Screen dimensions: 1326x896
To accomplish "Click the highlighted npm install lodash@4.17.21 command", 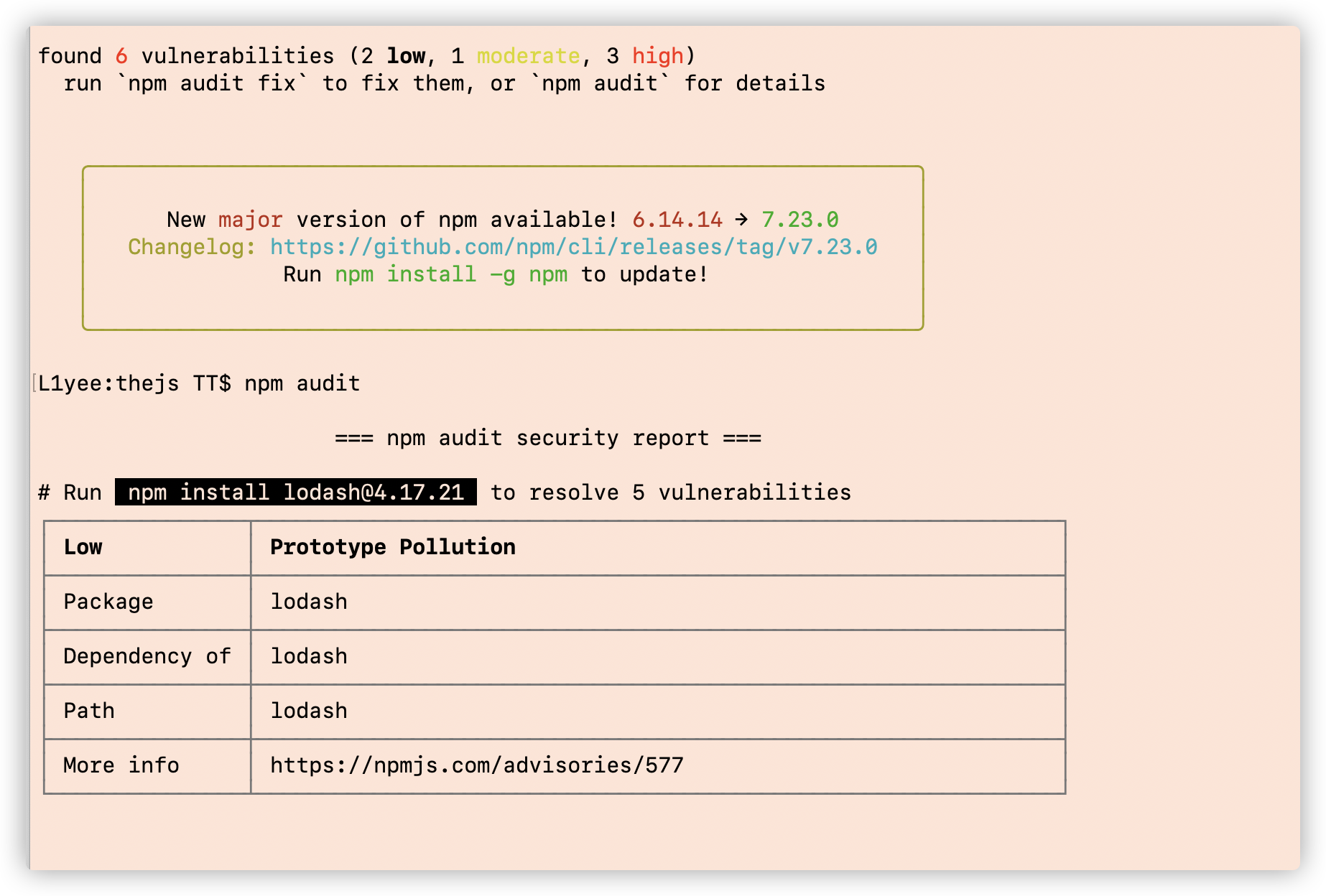I will (296, 493).
